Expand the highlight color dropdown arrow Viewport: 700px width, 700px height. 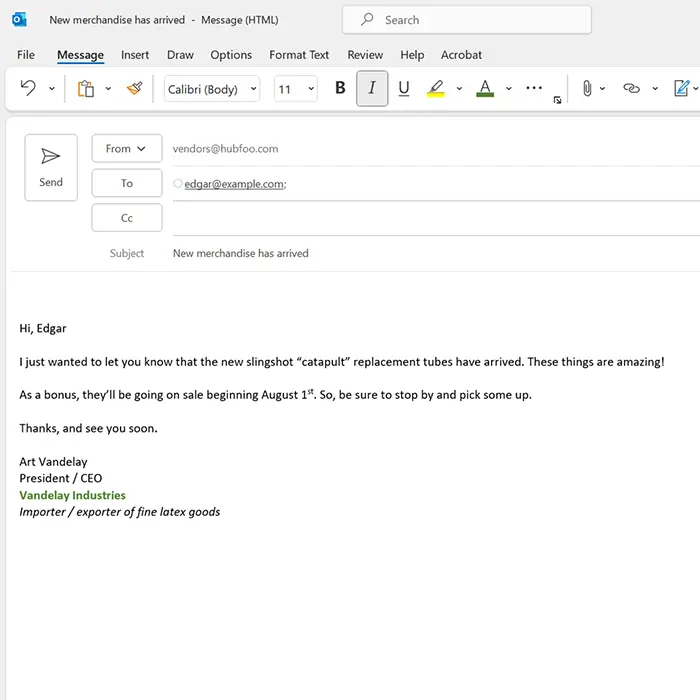(459, 88)
